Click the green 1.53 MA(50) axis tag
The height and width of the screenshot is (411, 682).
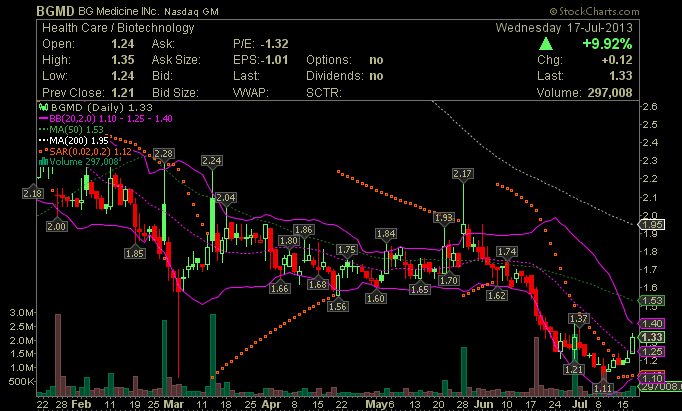(x=652, y=301)
